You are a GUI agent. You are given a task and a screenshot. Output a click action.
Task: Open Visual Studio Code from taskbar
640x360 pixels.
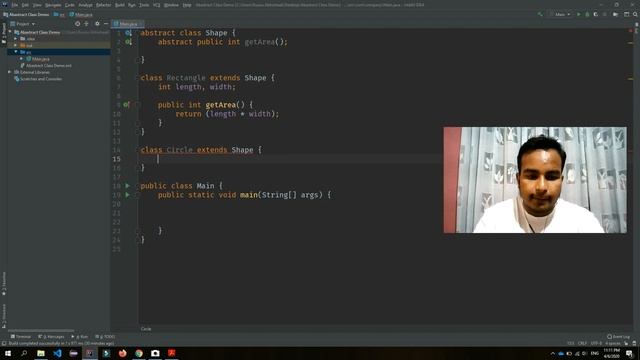pos(57,353)
